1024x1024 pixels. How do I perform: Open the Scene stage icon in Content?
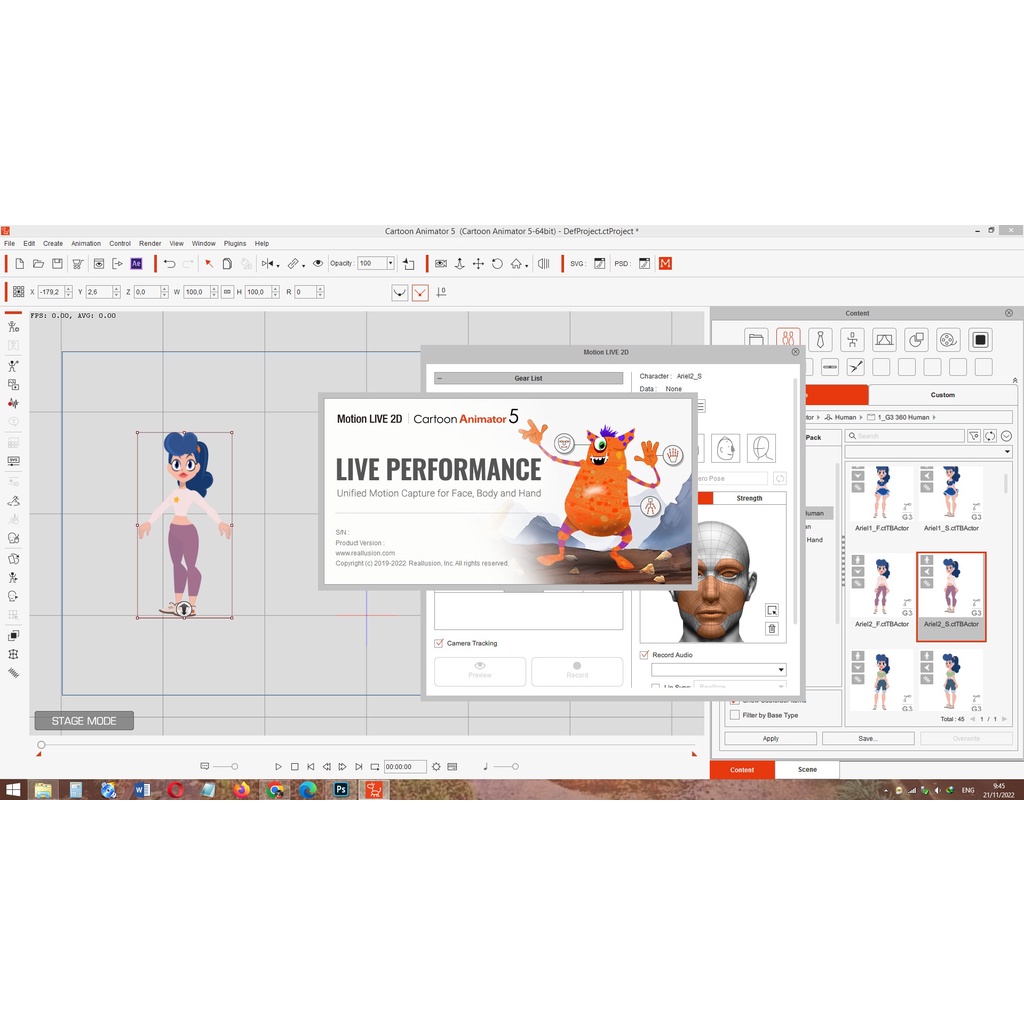(x=884, y=340)
